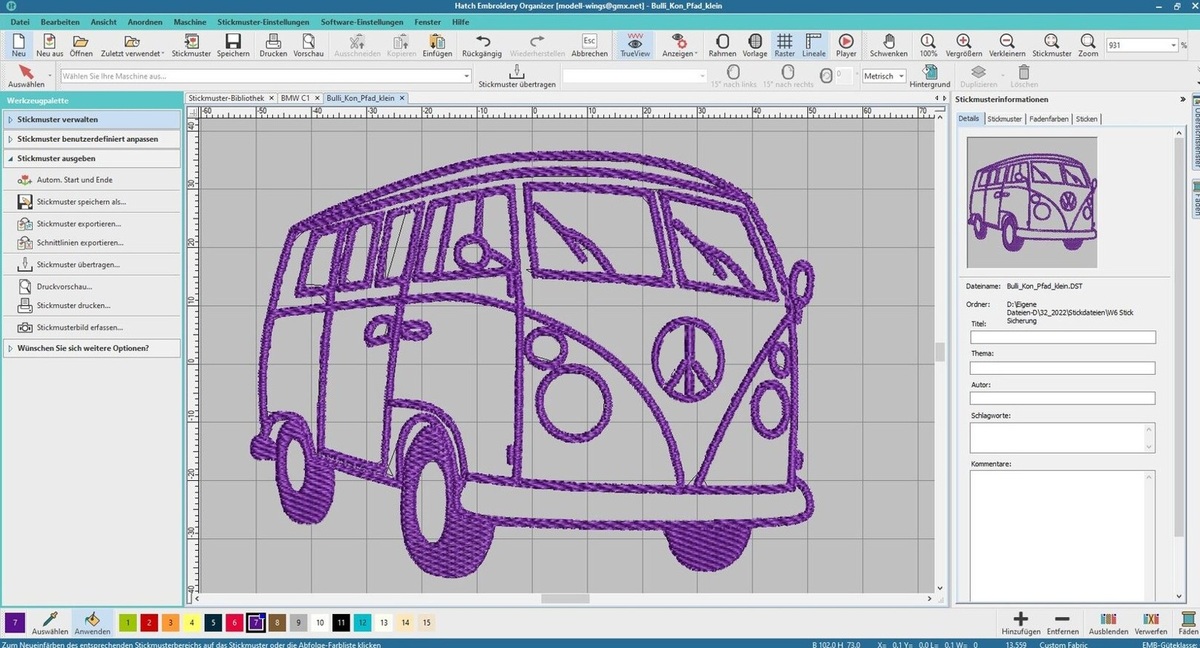Click the Zoom magnifier tool
The image size is (1200, 648).
click(x=1088, y=45)
